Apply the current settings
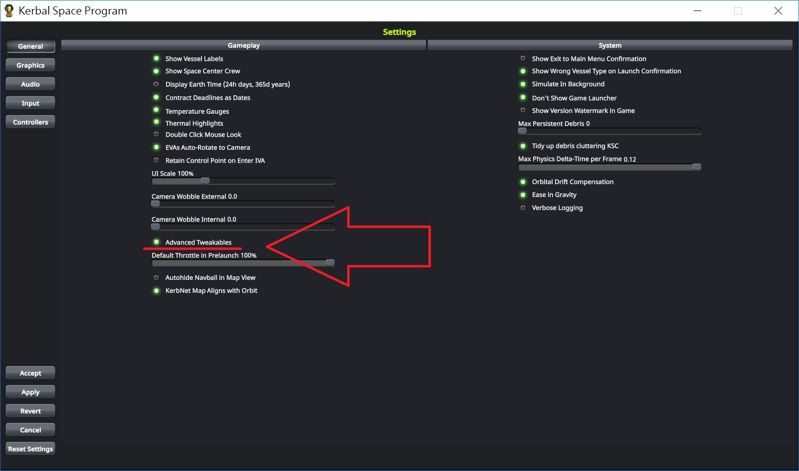The image size is (799, 471). tap(31, 392)
